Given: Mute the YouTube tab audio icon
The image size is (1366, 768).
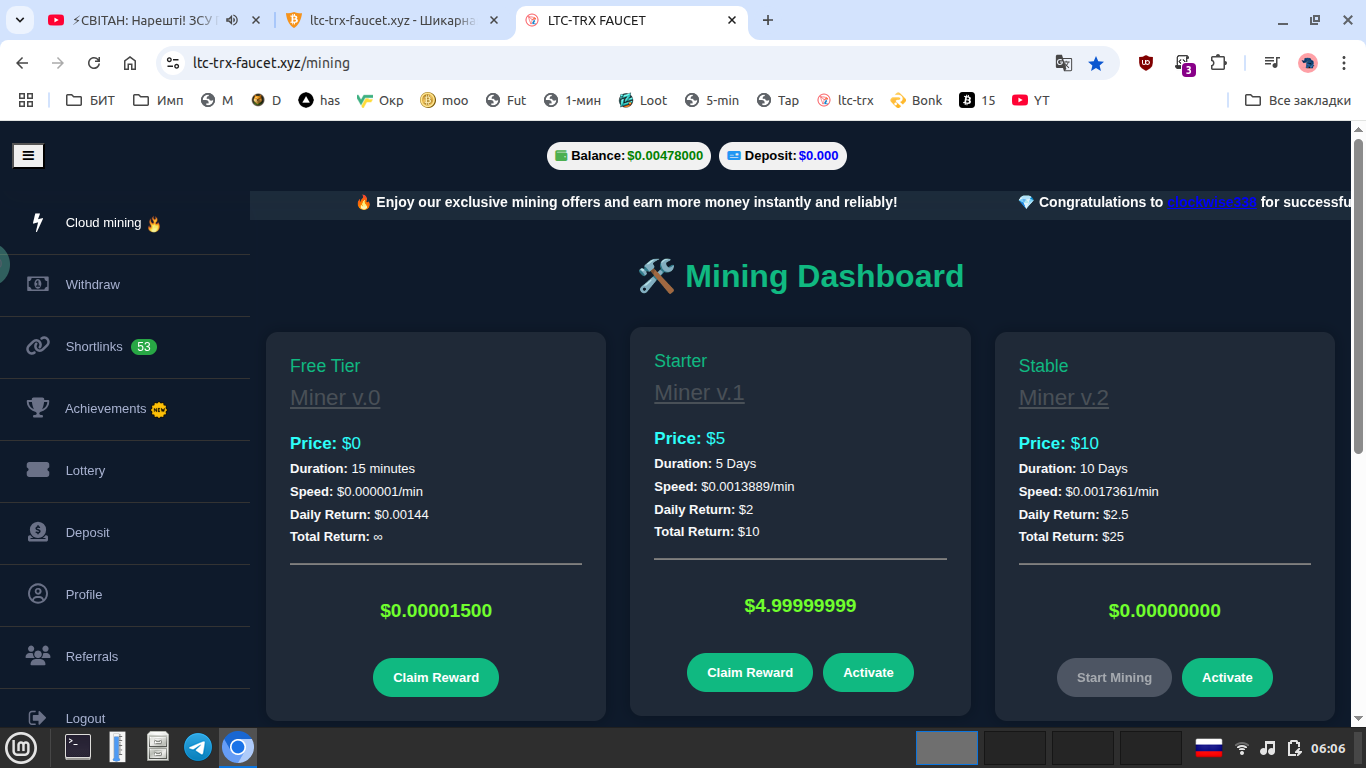Looking at the screenshot, I should point(232,20).
